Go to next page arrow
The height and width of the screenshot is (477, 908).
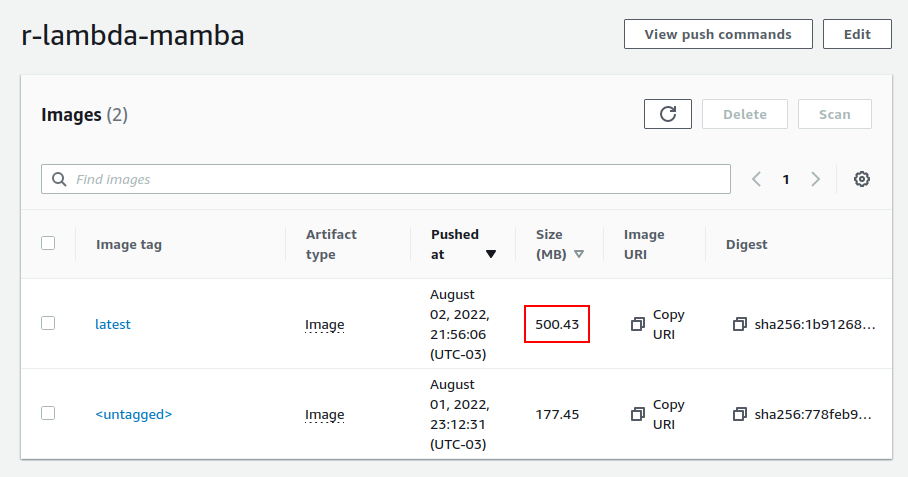click(x=815, y=179)
